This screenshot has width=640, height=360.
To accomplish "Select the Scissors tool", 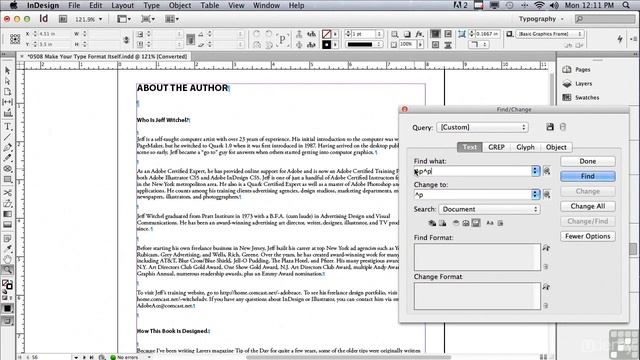I will (7, 192).
